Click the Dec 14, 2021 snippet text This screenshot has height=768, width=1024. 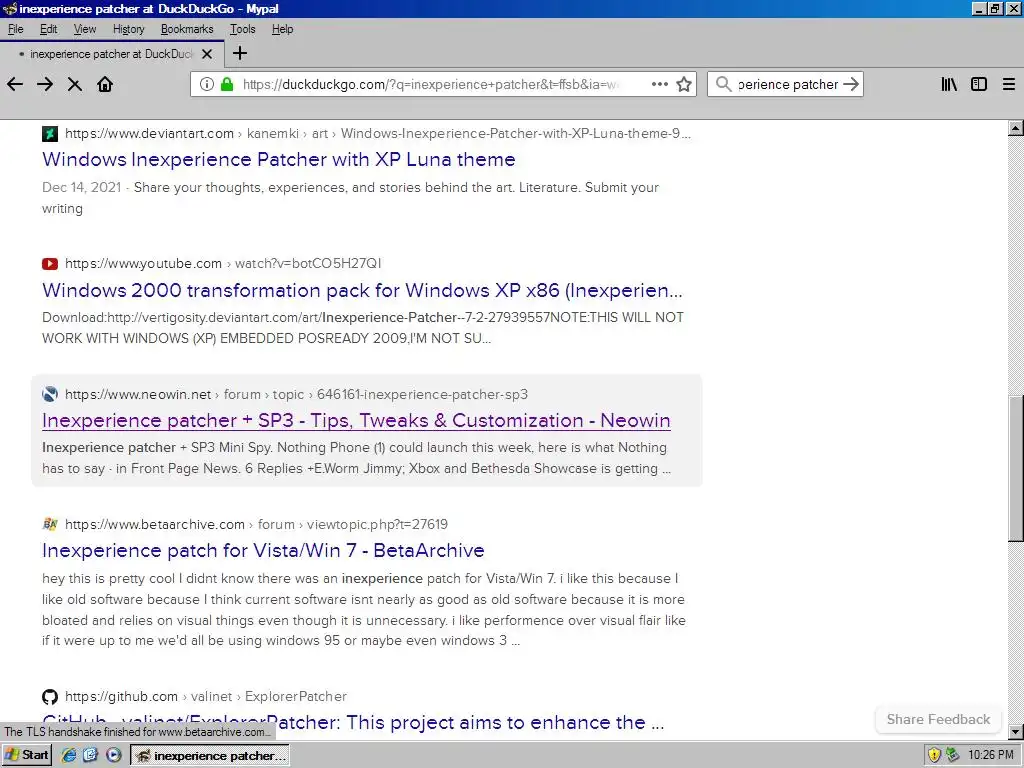351,198
